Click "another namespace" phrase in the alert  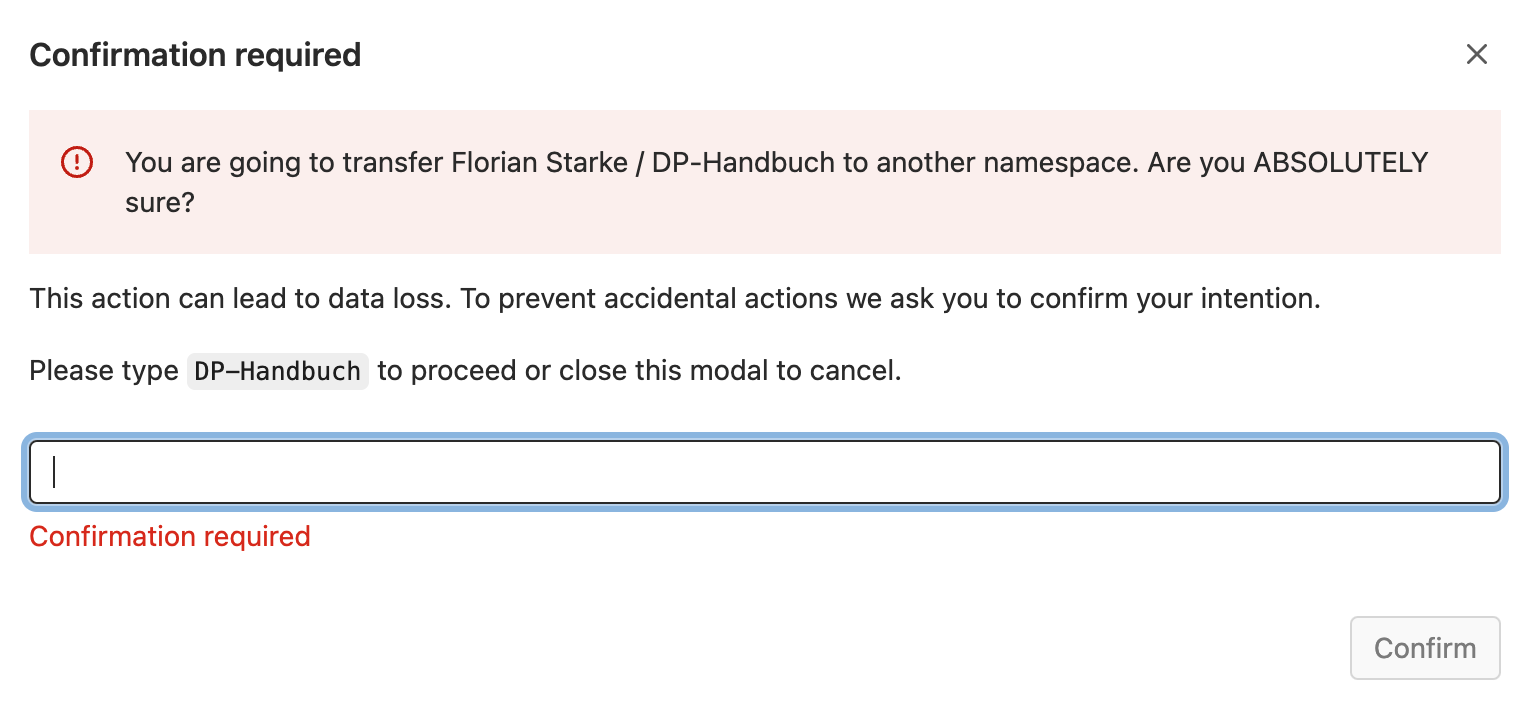1005,162
